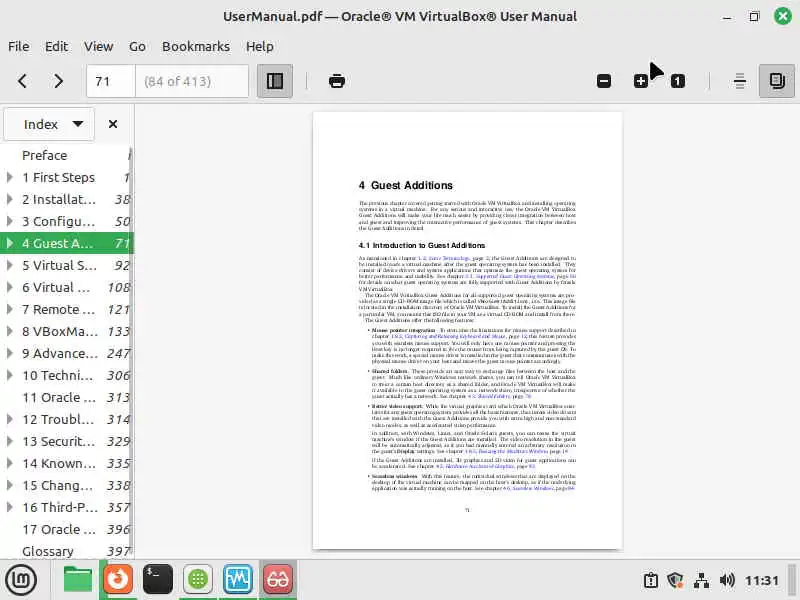Screen dimensions: 800x600
Task: Expand the 9 Advanced chapter
Action: (x=10, y=353)
